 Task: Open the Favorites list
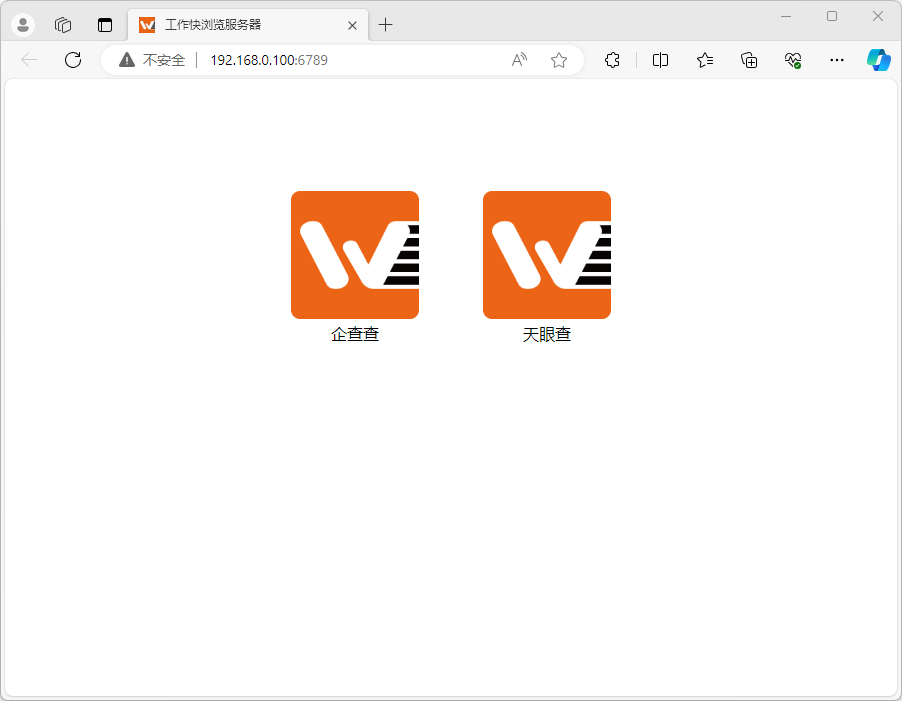705,60
